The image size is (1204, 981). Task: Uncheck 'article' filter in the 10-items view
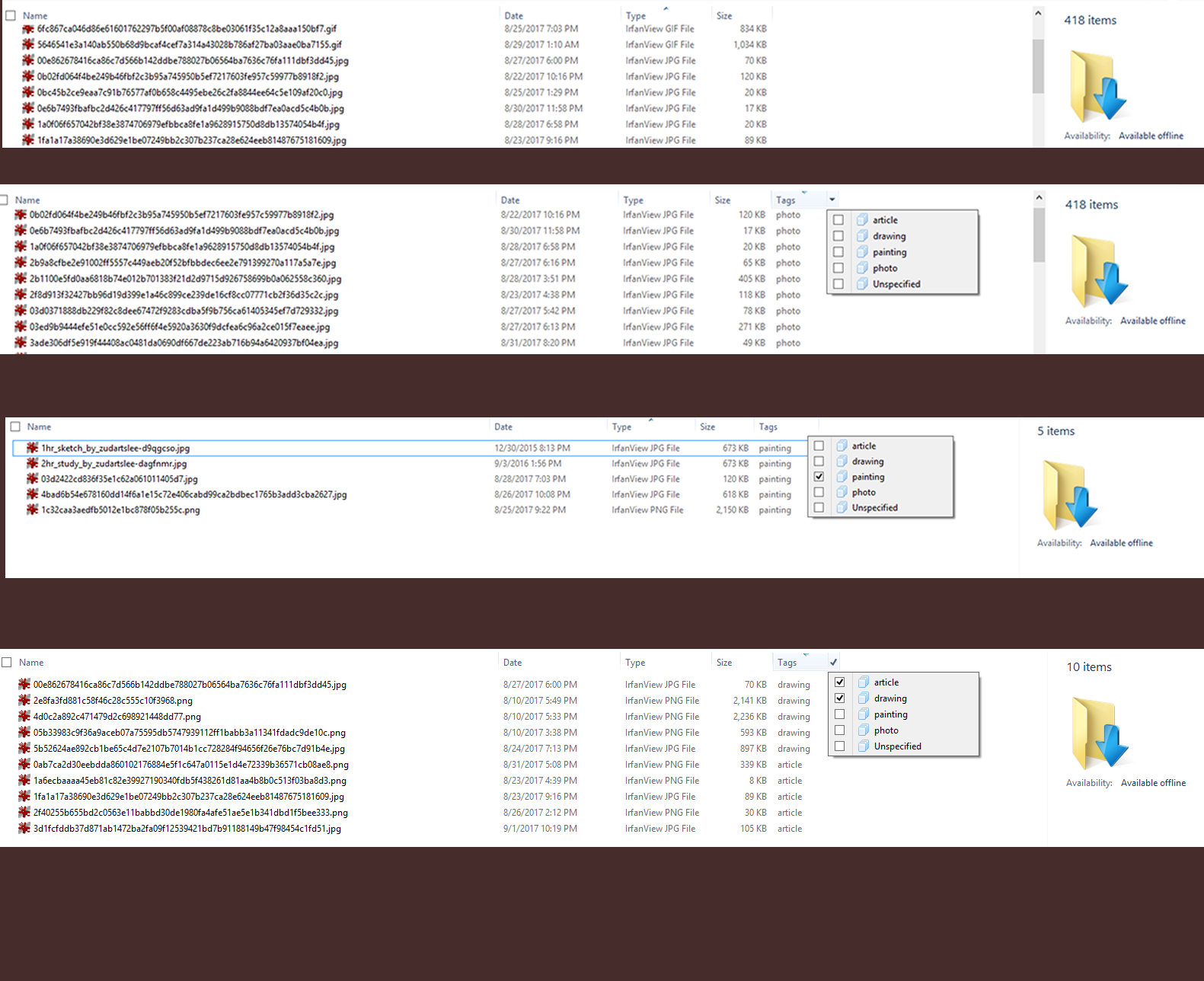pyautogui.click(x=839, y=682)
